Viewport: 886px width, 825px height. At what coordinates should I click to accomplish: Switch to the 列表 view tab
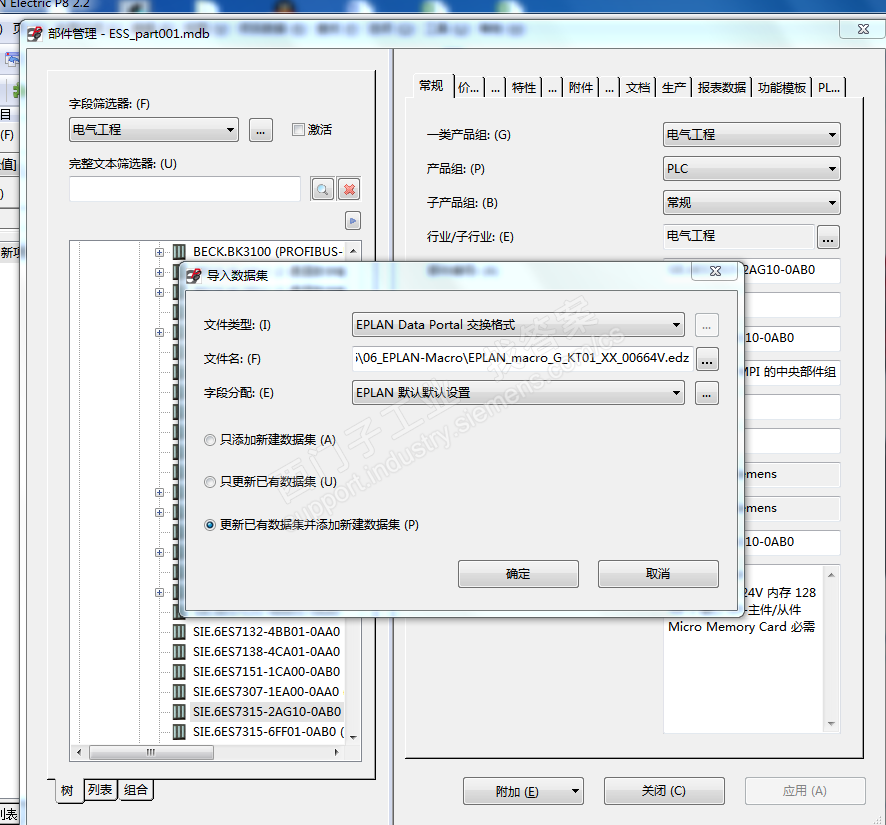pyautogui.click(x=100, y=789)
